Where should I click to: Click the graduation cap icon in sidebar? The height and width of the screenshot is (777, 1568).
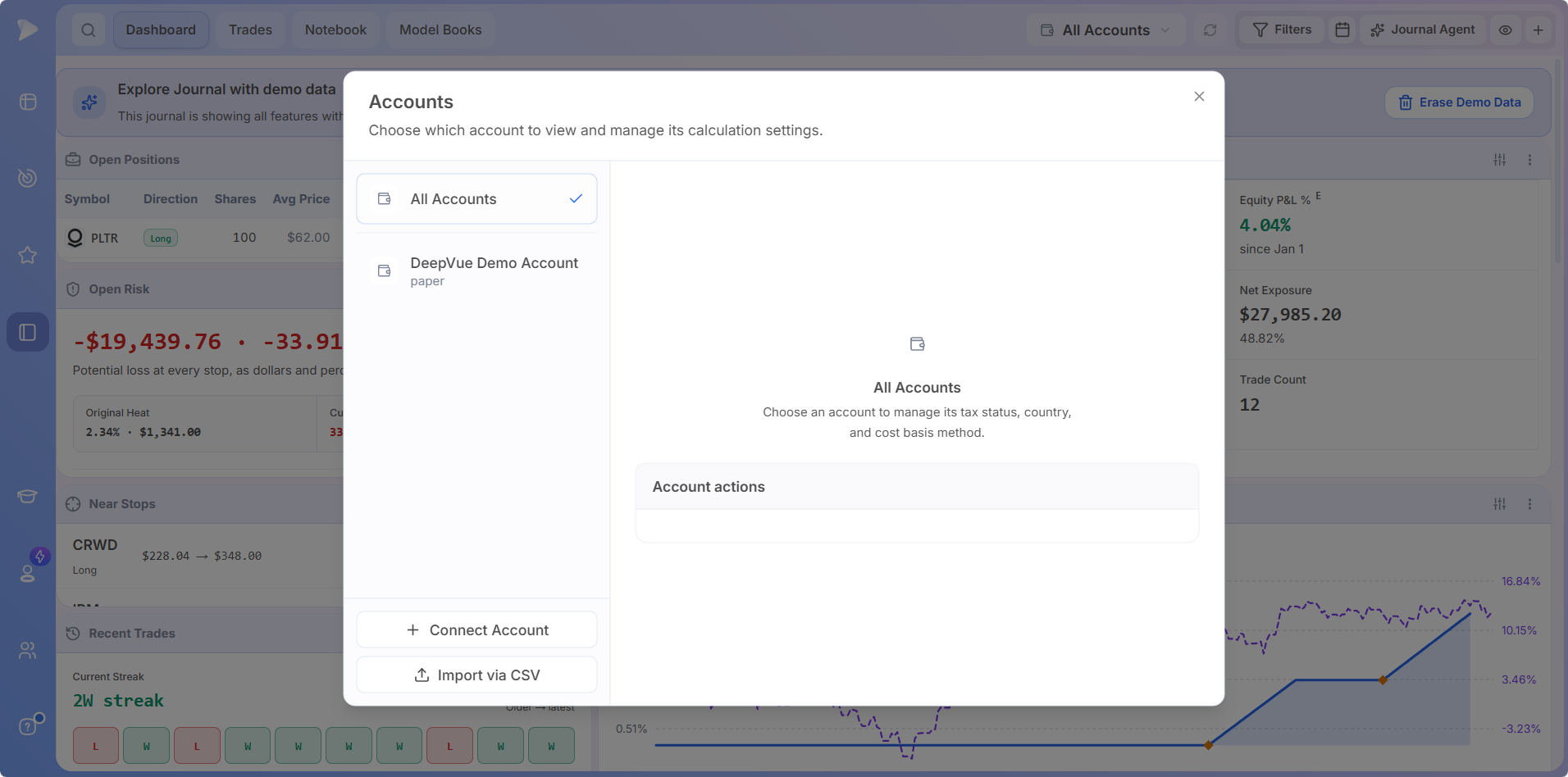click(28, 496)
